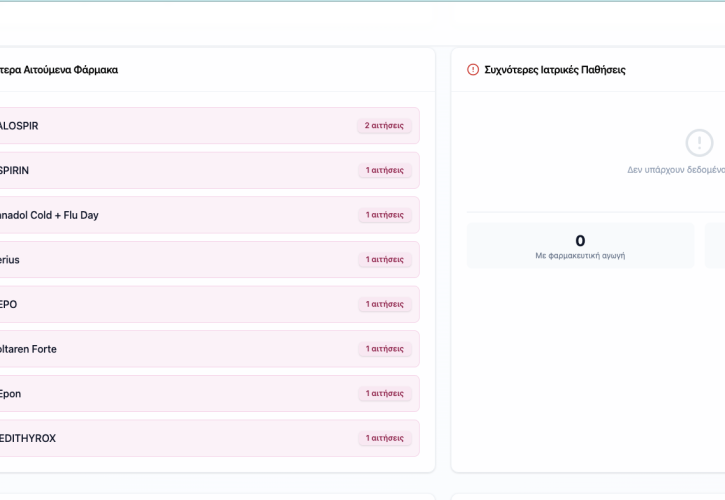Viewport: 725px width, 500px height.
Task: Click the '1 αιτήσεις' badge for Panadol Cold + Flu Day
Action: coord(385,215)
